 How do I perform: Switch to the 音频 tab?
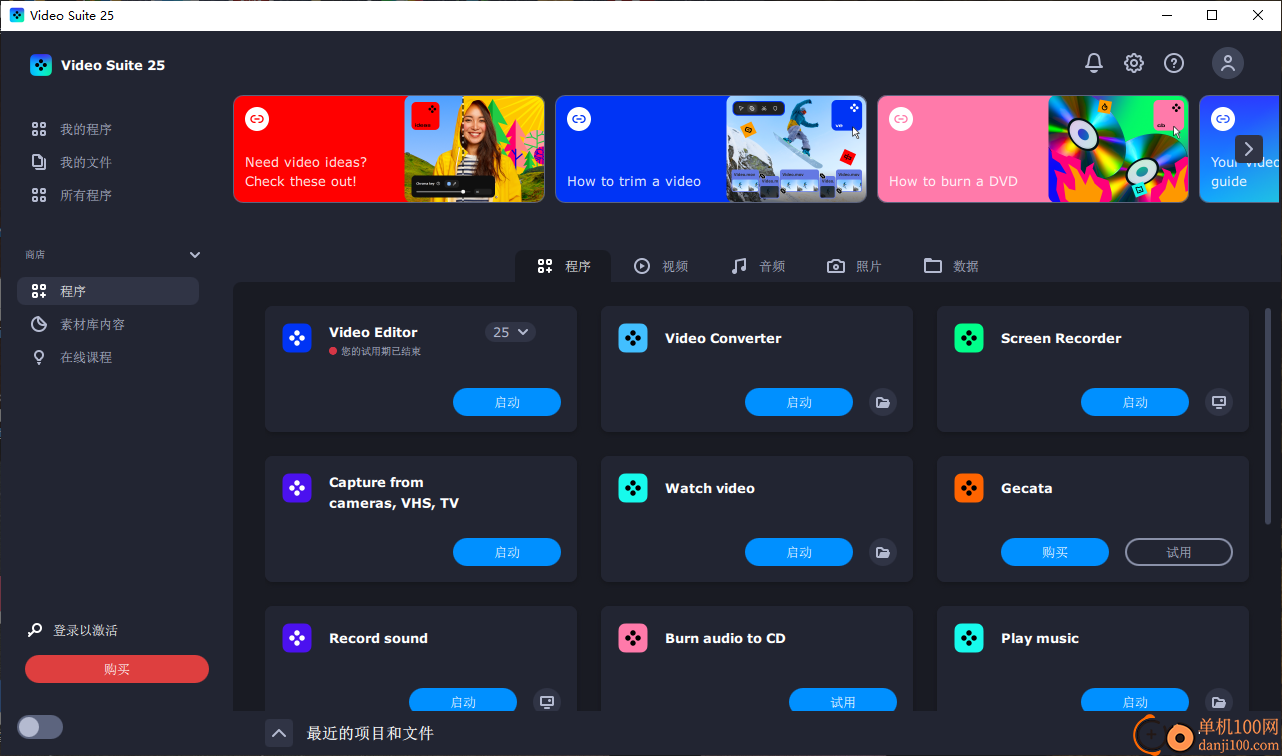[x=758, y=266]
